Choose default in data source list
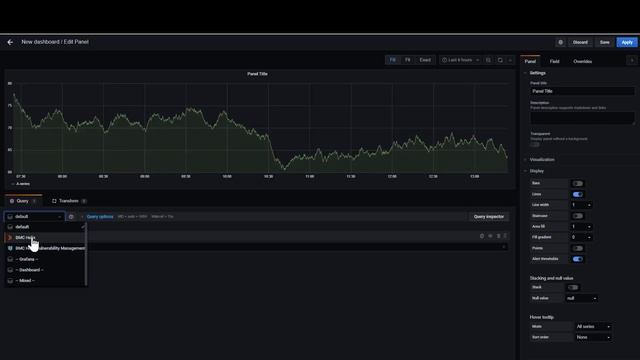The image size is (640, 360). pyautogui.click(x=45, y=227)
